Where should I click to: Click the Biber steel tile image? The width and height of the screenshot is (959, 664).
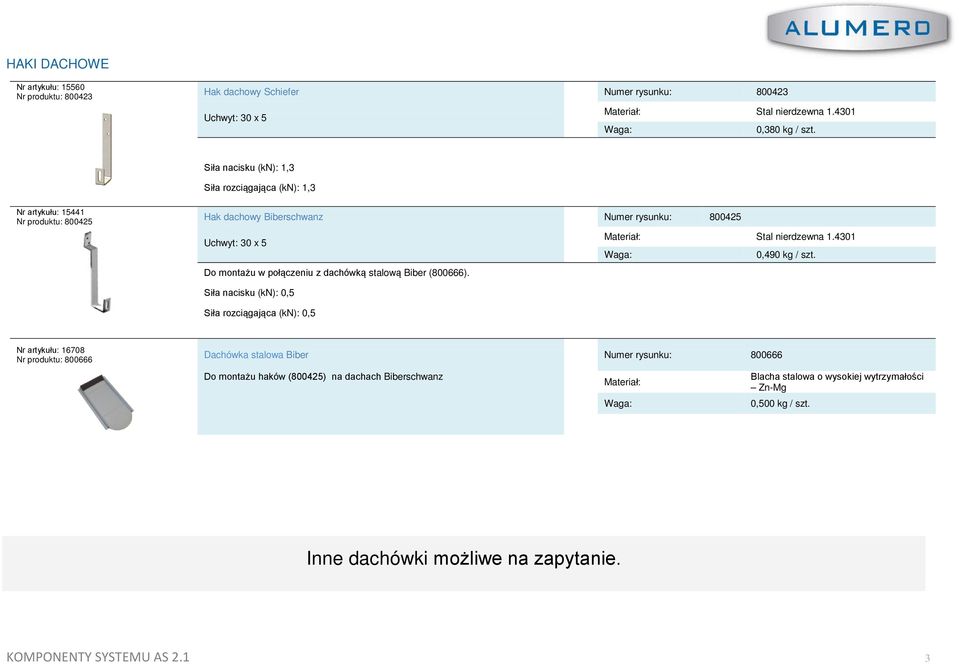(106, 402)
